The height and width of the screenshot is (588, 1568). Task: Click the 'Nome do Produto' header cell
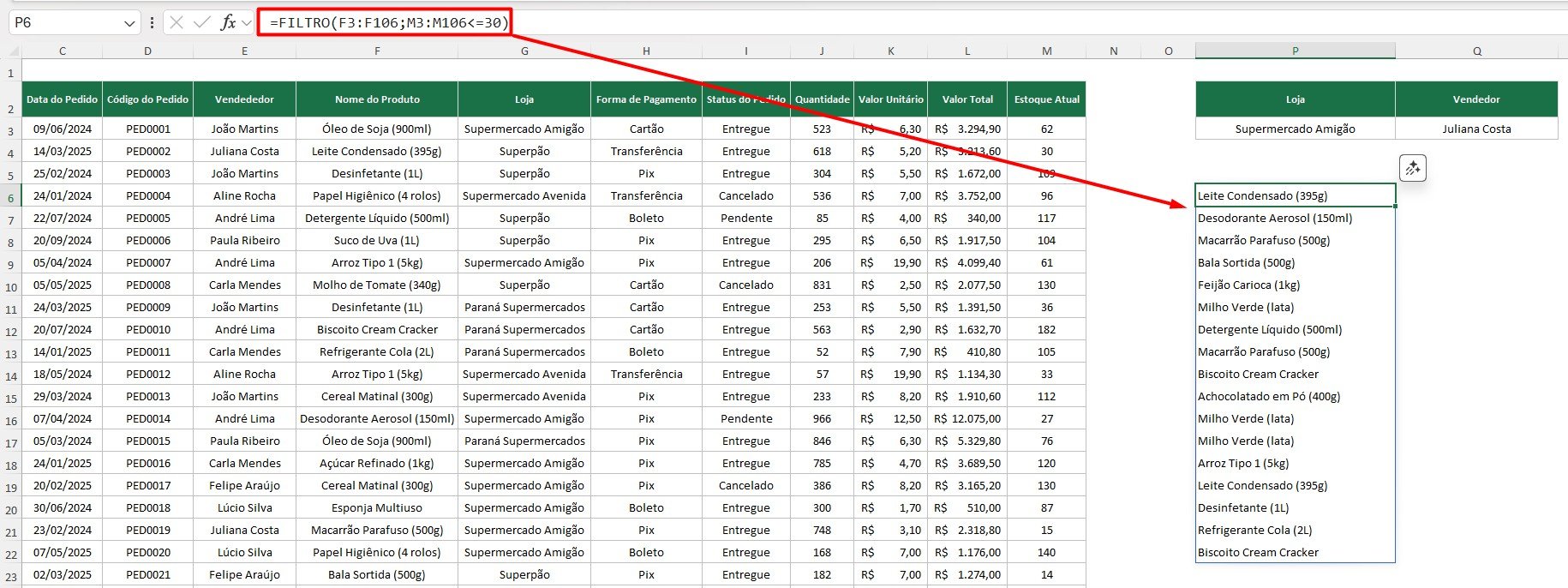pos(377,99)
